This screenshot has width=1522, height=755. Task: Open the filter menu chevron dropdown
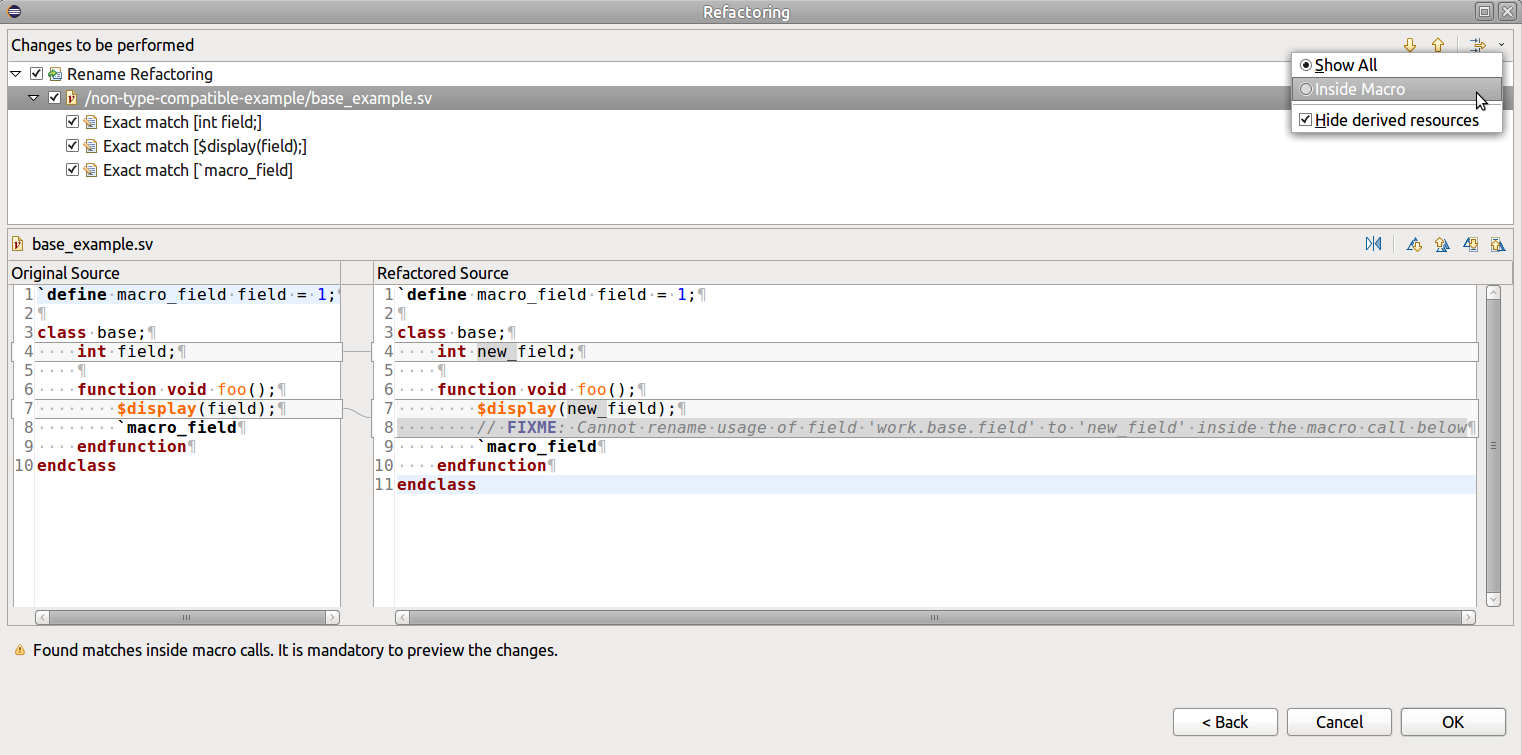[1499, 45]
